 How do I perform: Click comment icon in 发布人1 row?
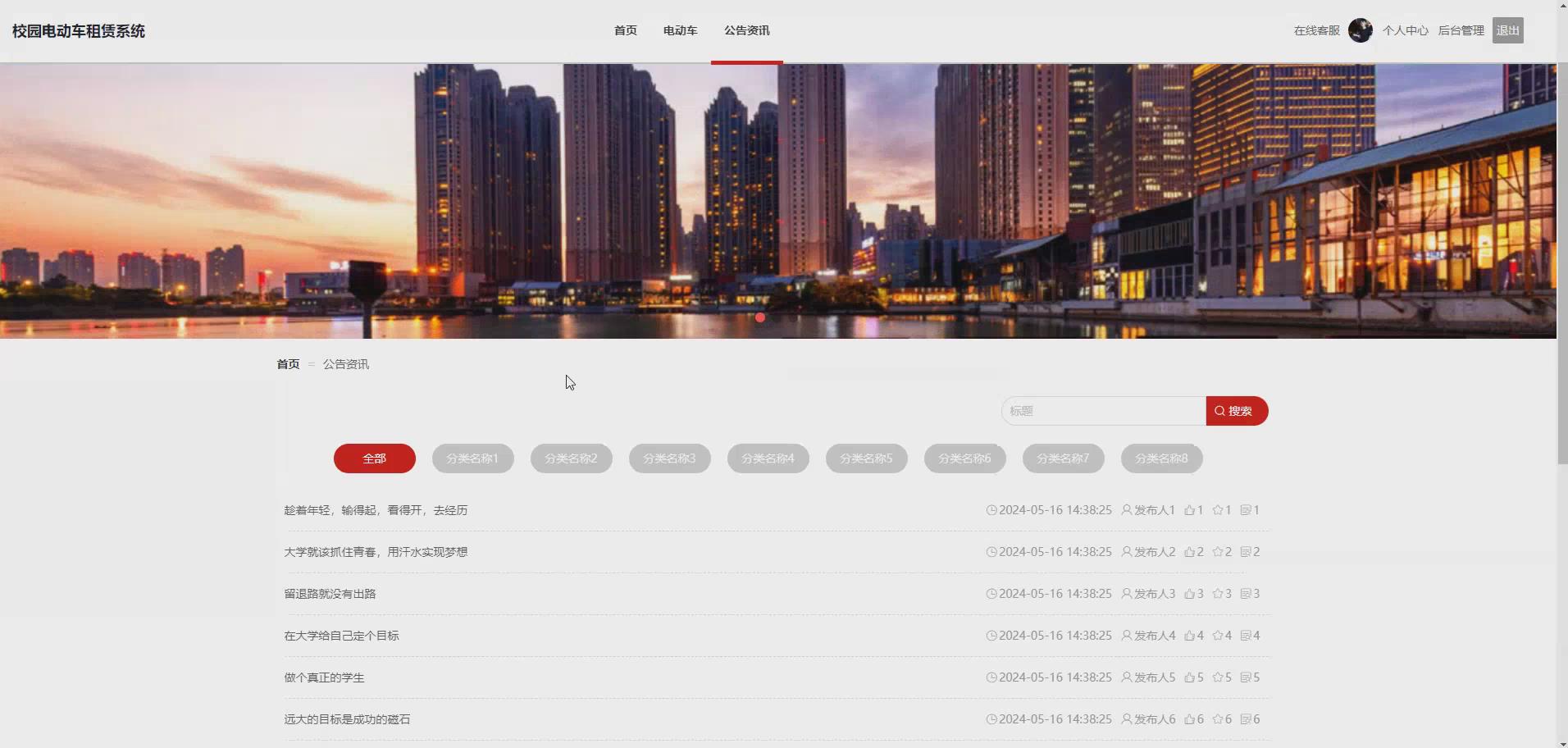[1246, 510]
